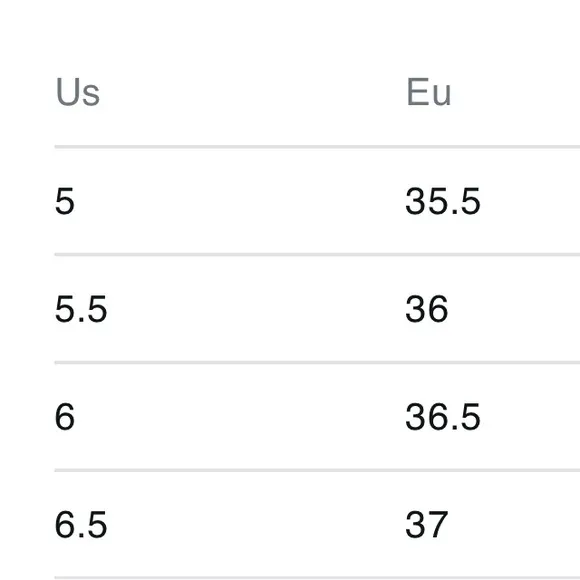Click blank area between 6.5 and 37
Image resolution: width=580 pixels, height=580 pixels.
256,525
